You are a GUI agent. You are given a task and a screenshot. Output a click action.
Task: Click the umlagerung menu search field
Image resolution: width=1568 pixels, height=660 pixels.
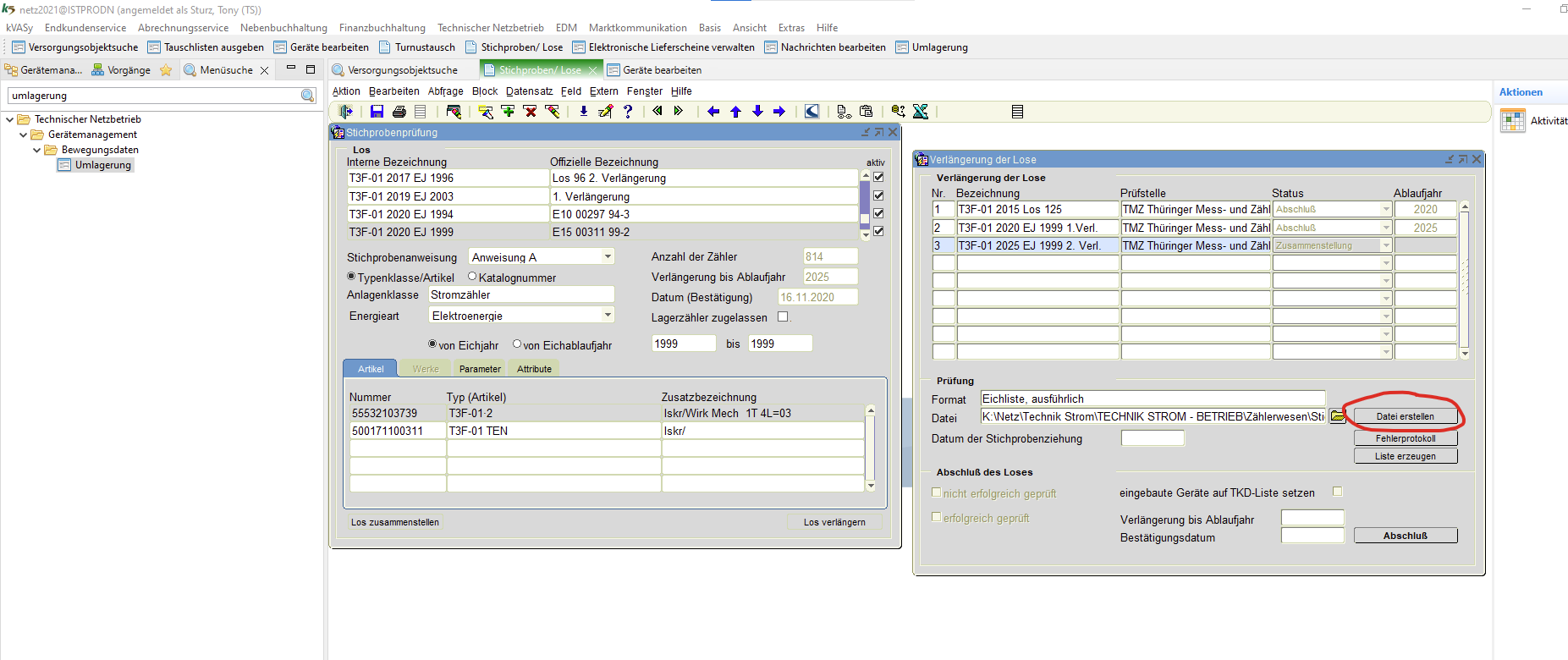click(154, 96)
